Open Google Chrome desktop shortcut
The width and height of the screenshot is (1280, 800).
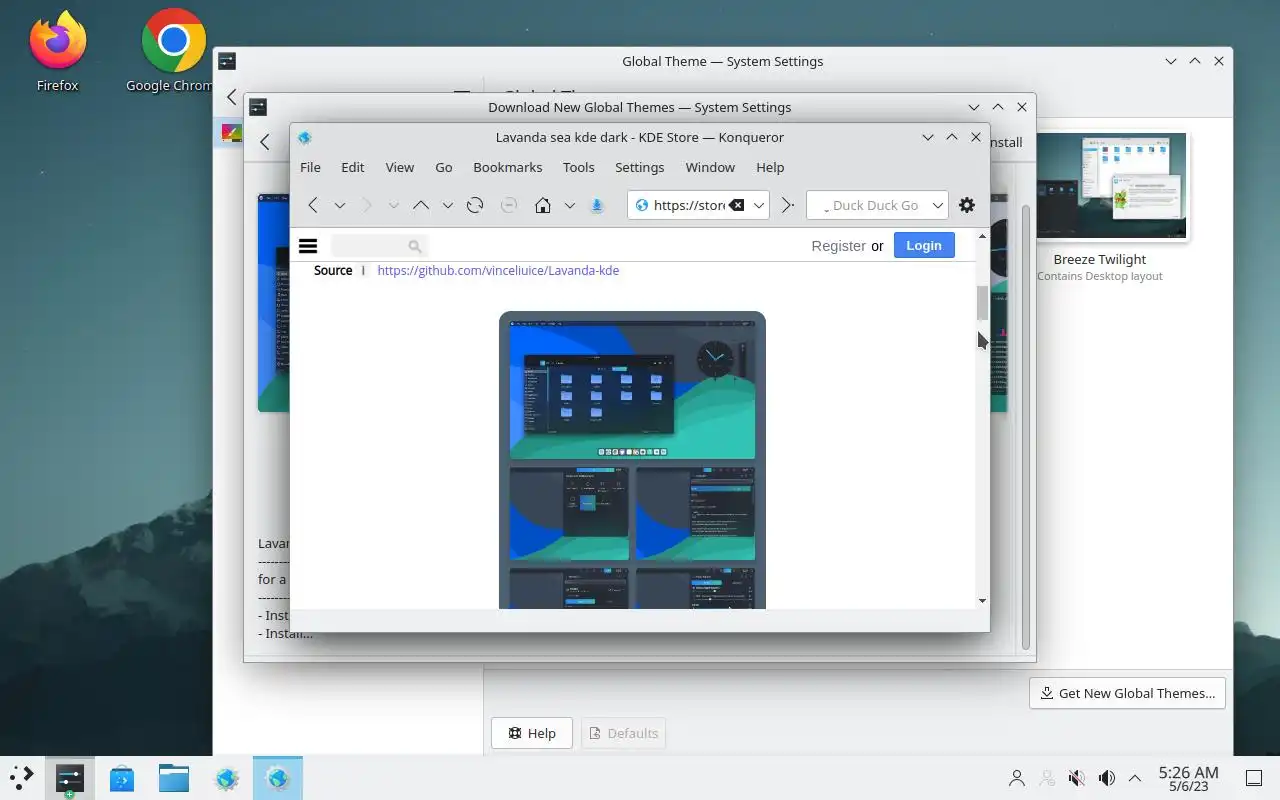174,51
